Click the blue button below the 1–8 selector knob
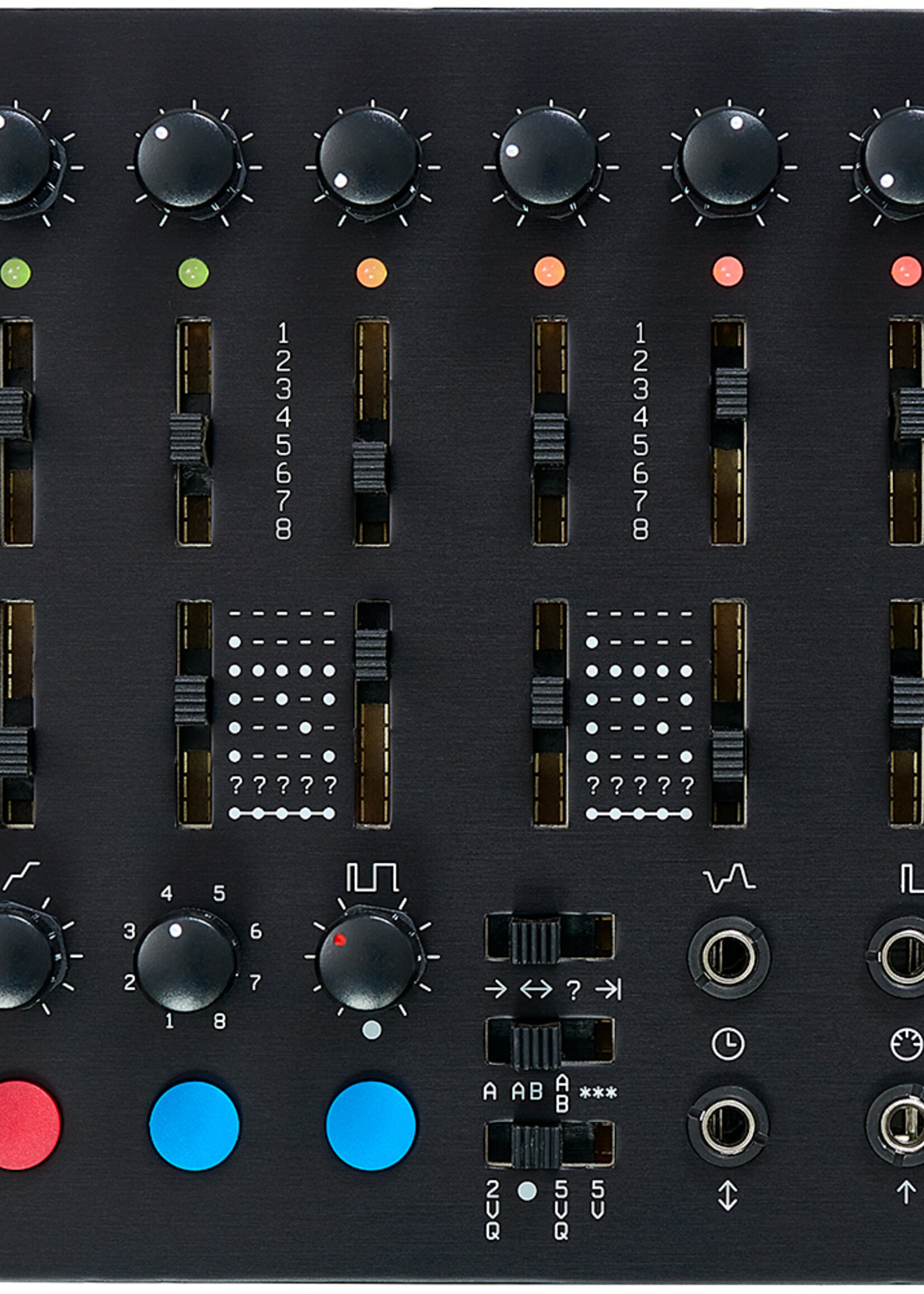Viewport: 924px width, 1294px height. [x=194, y=1126]
